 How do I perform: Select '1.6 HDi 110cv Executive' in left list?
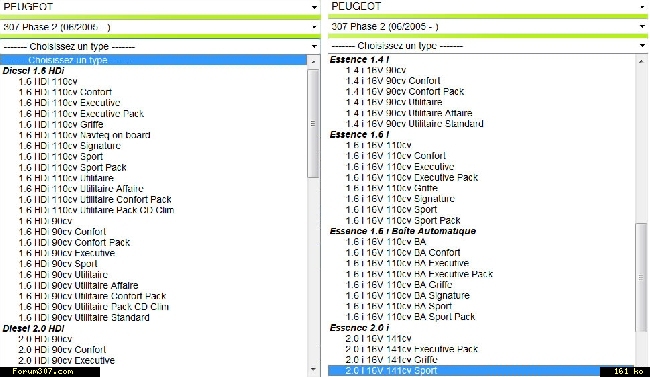[69, 103]
